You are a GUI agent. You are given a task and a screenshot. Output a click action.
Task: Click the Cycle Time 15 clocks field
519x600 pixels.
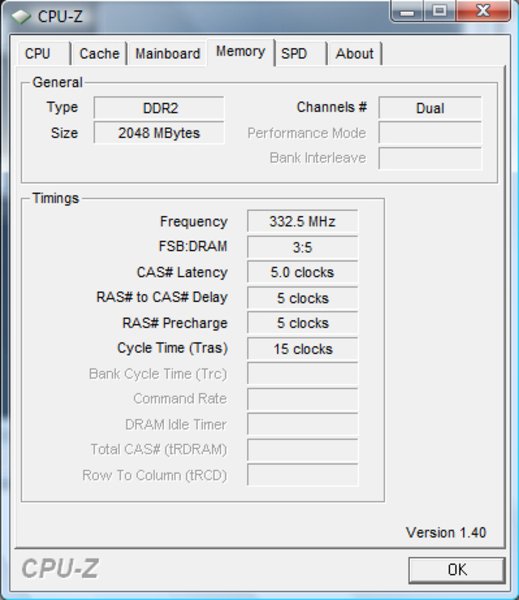tap(302, 349)
